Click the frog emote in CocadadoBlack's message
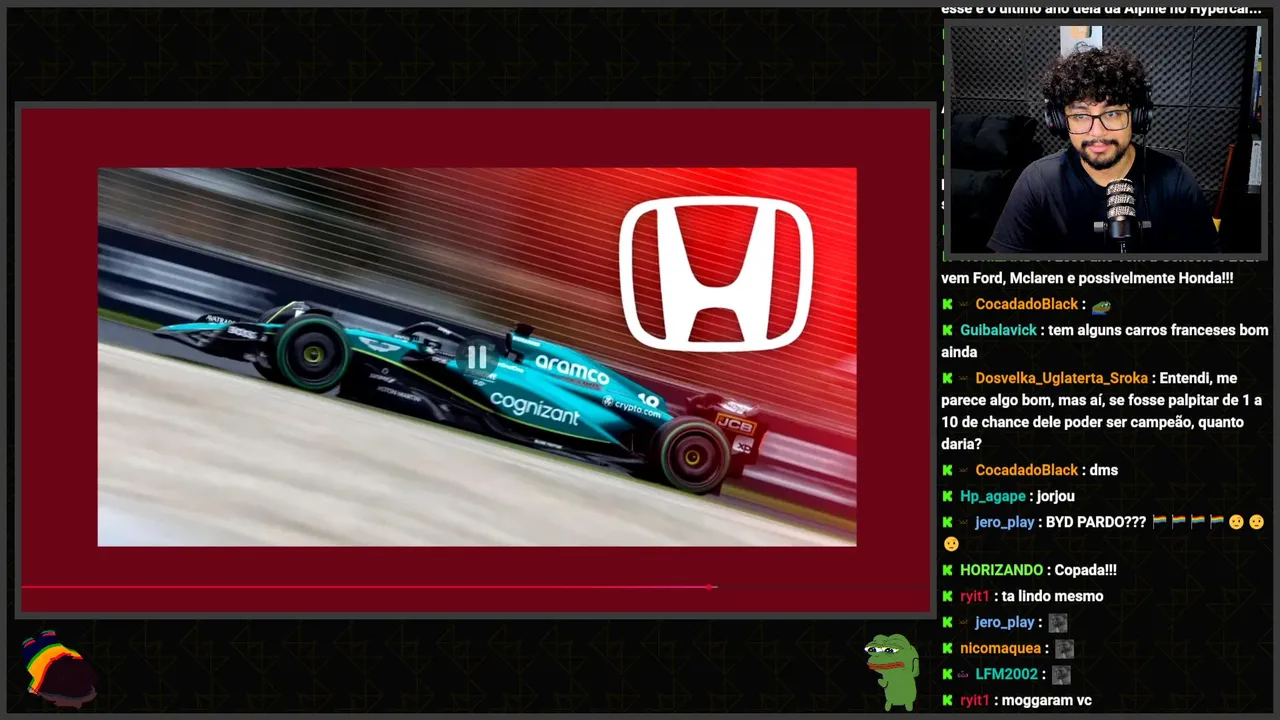1280x720 pixels. pos(1101,305)
